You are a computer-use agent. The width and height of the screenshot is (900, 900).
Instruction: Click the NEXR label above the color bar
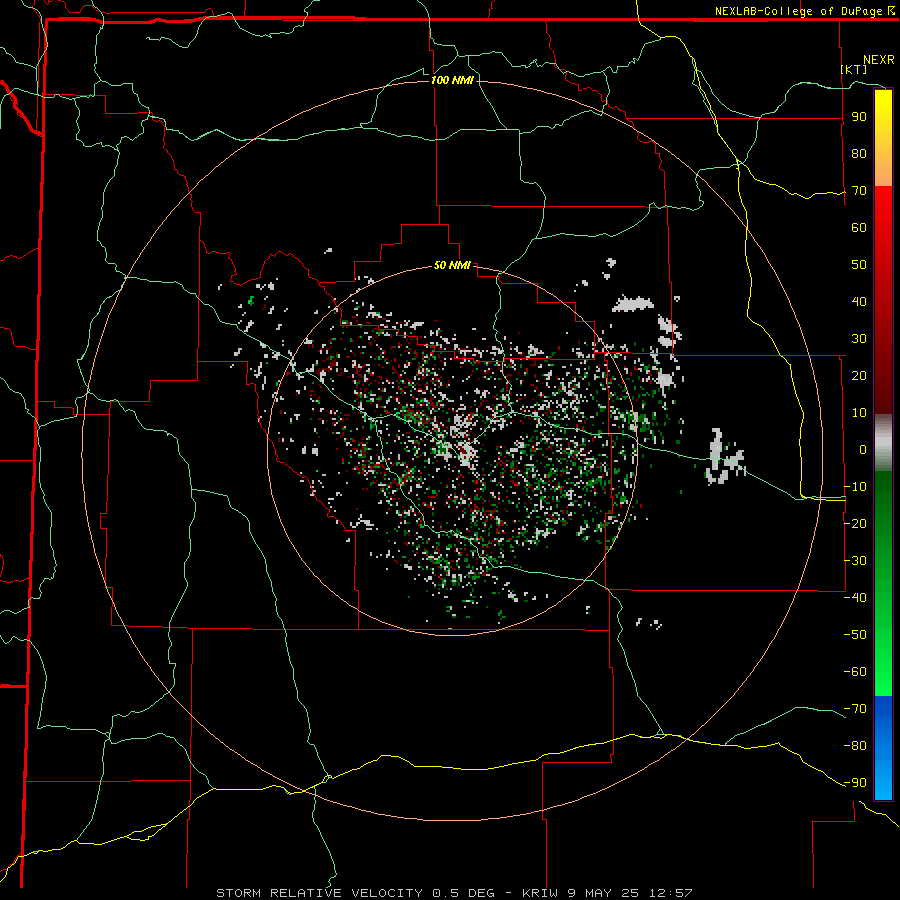[879, 60]
